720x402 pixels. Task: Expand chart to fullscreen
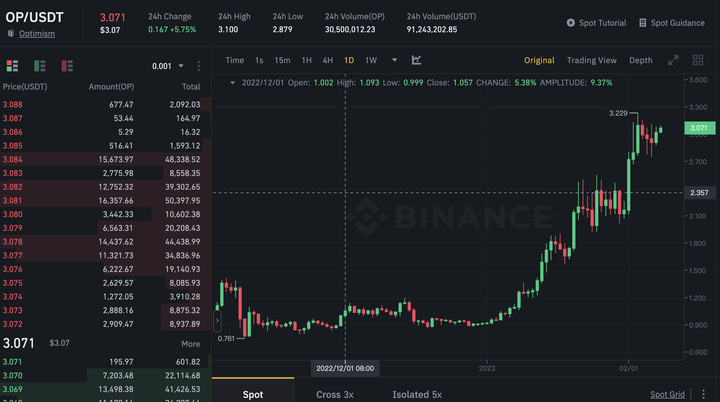(x=673, y=60)
